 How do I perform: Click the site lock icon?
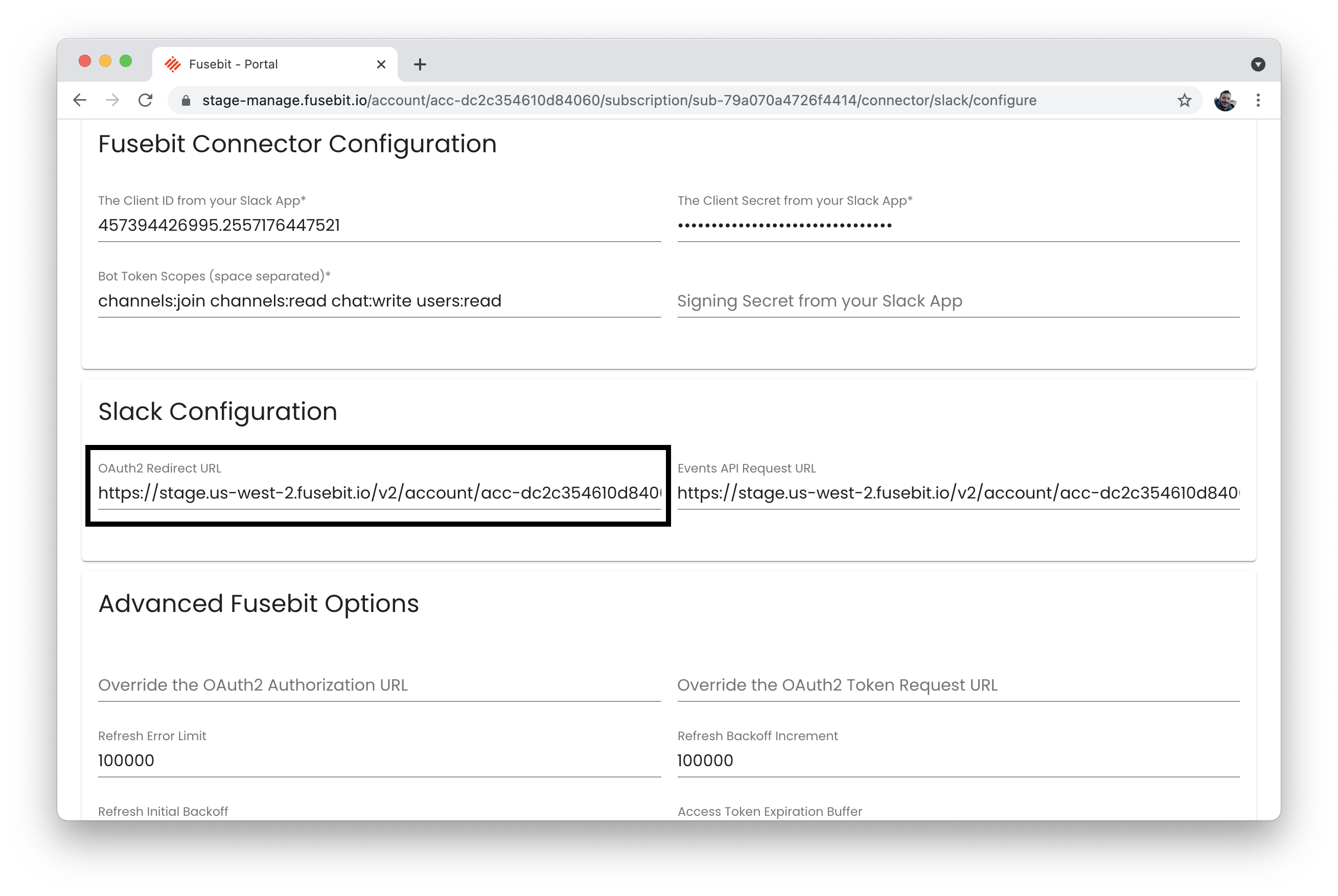click(186, 101)
